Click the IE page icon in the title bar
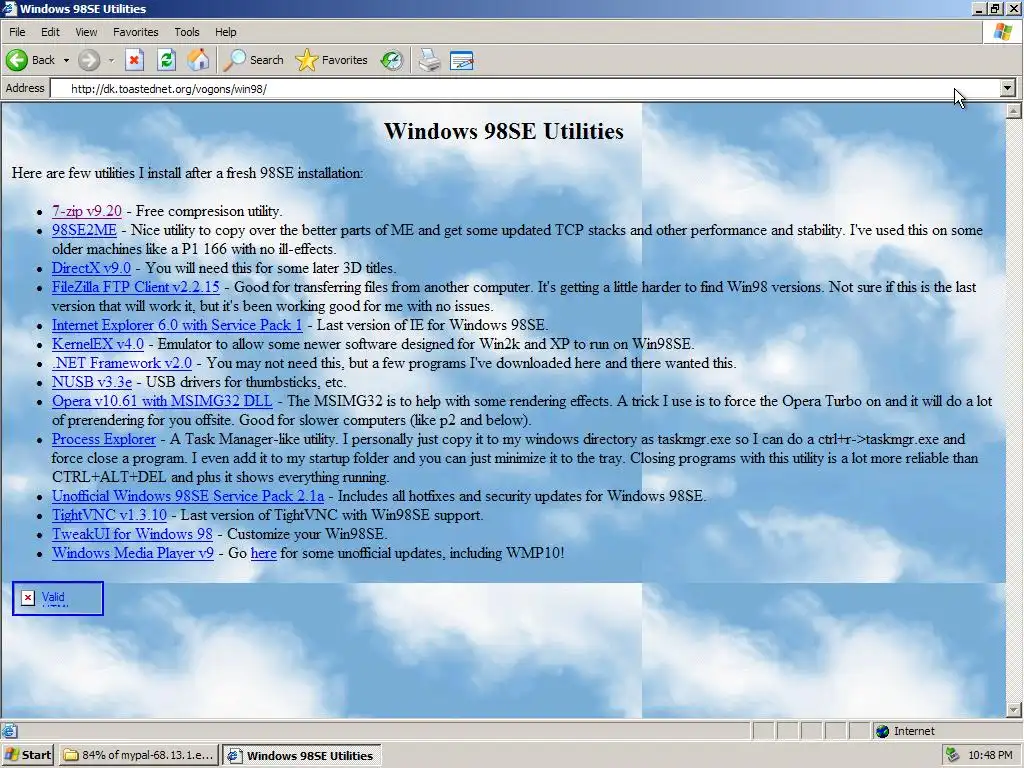This screenshot has height=768, width=1024. click(x=9, y=8)
